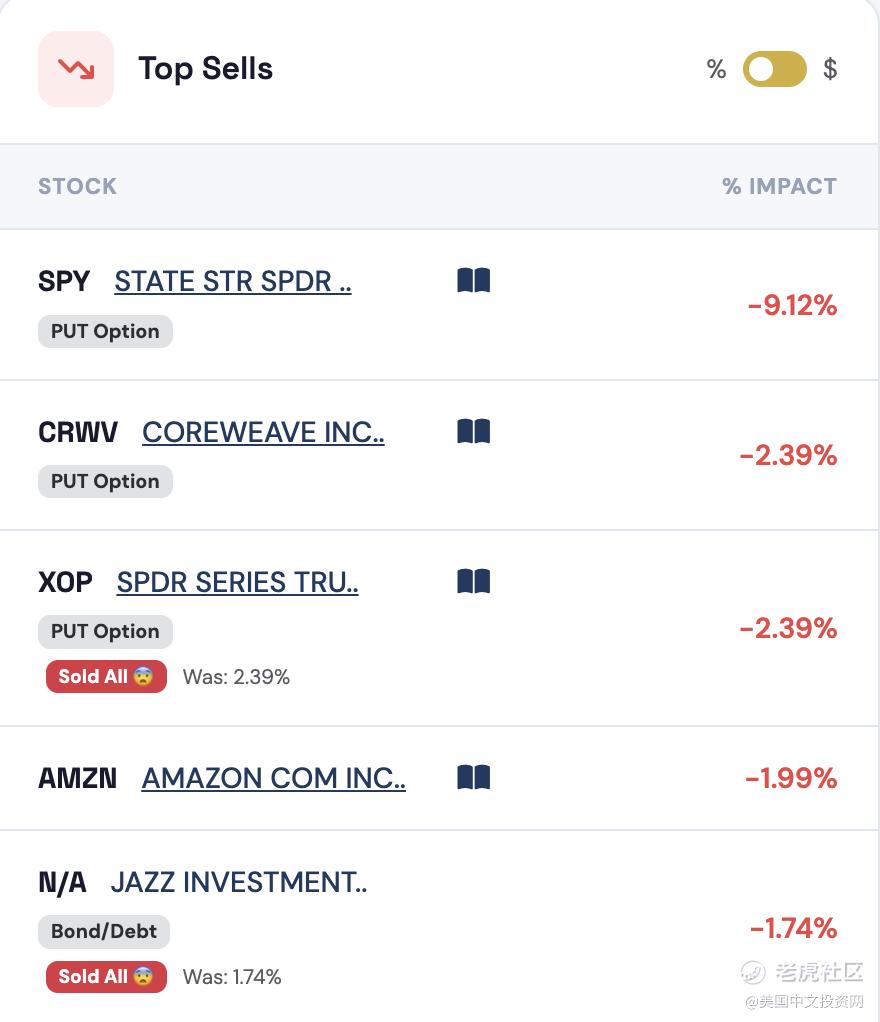Click the Sold All badge under XOP

pos(106,677)
